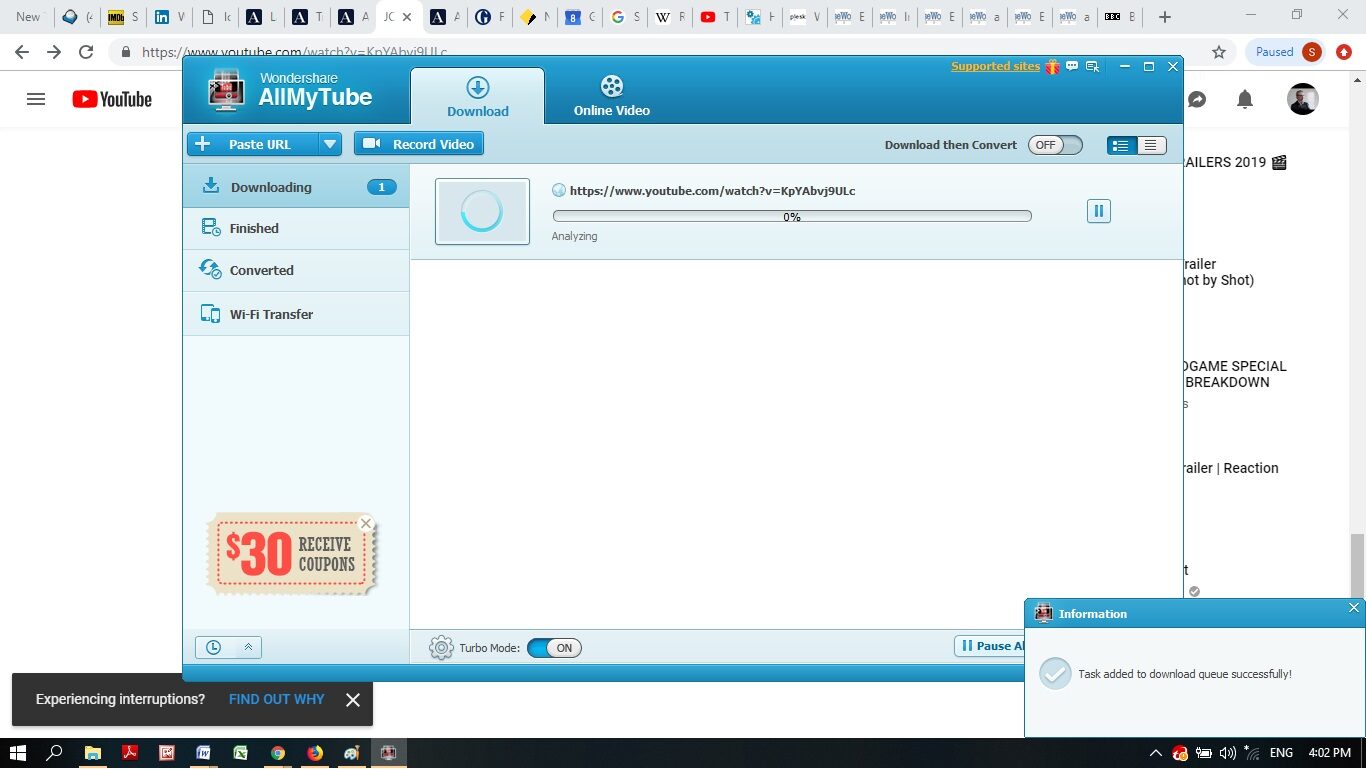Switch to the Online Video tab

pyautogui.click(x=612, y=96)
